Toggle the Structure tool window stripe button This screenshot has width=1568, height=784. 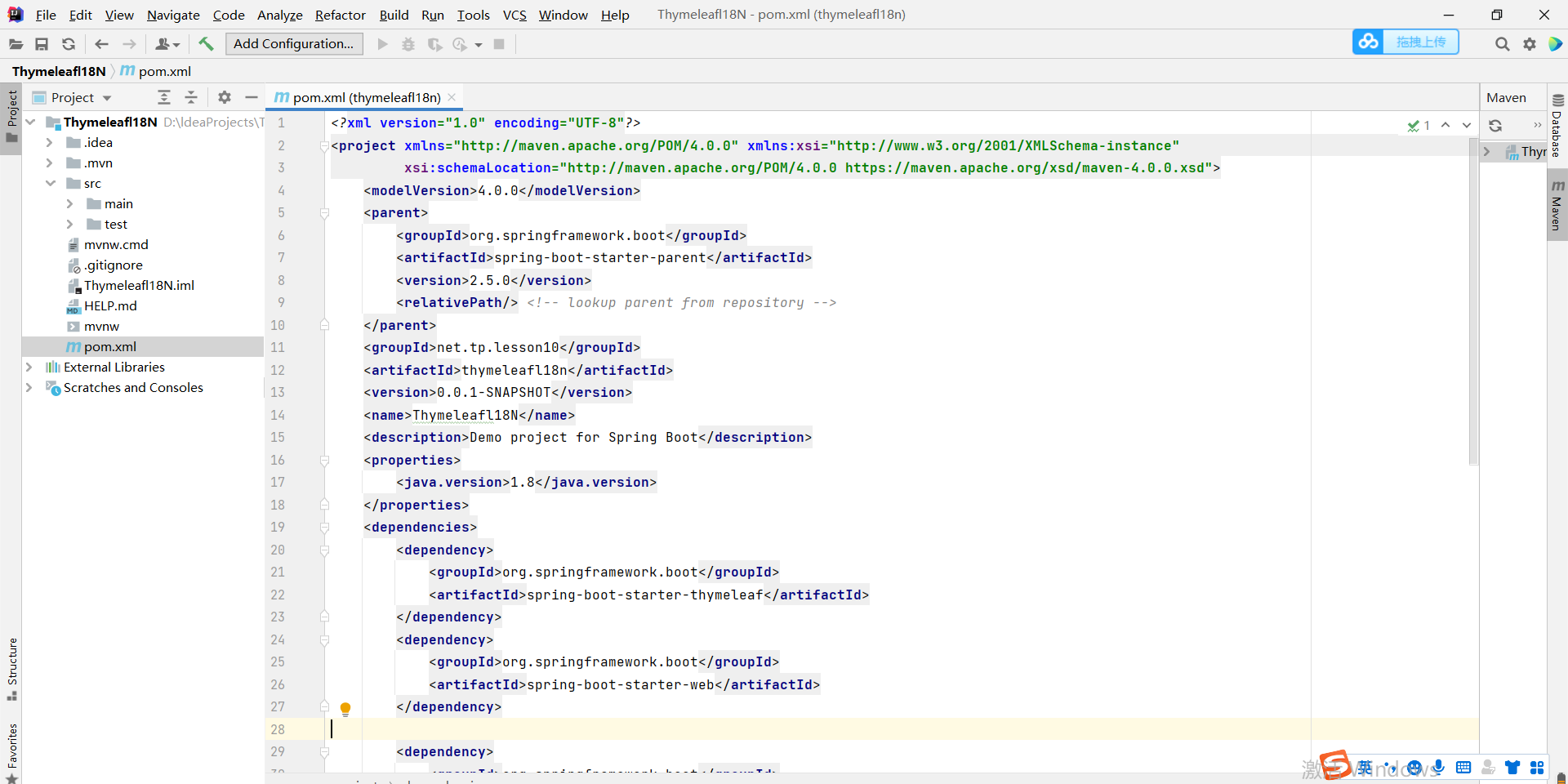tap(11, 669)
